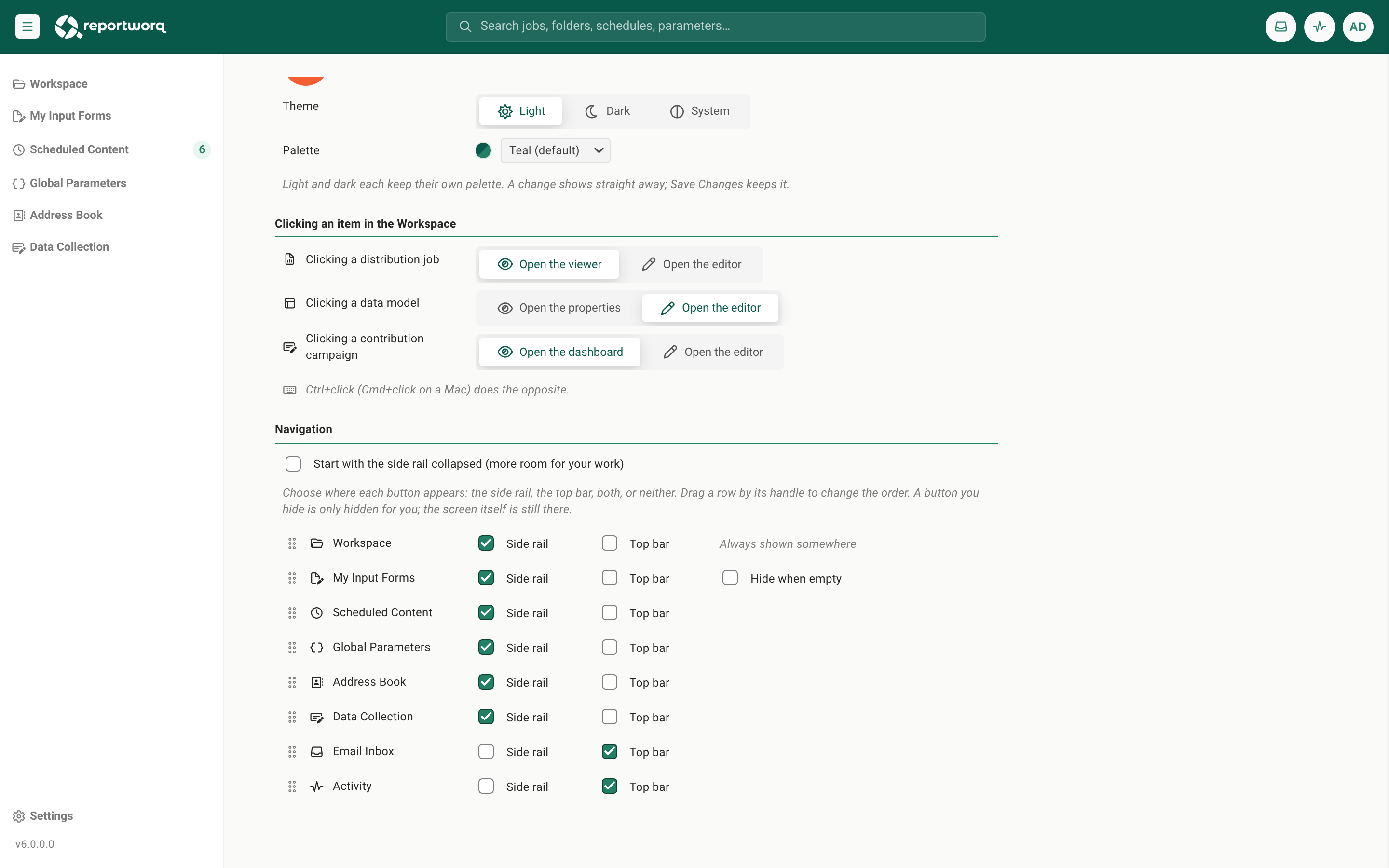
Task: Open Scheduled Content in side rail
Action: pyautogui.click(x=111, y=150)
